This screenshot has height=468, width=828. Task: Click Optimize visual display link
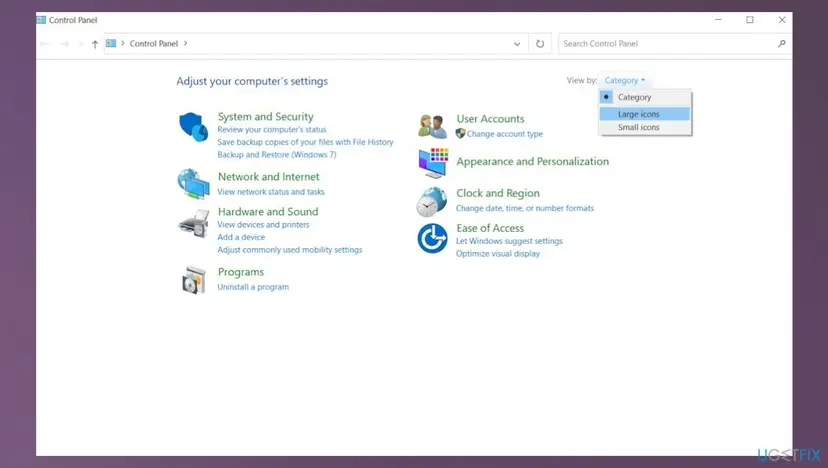(x=498, y=254)
